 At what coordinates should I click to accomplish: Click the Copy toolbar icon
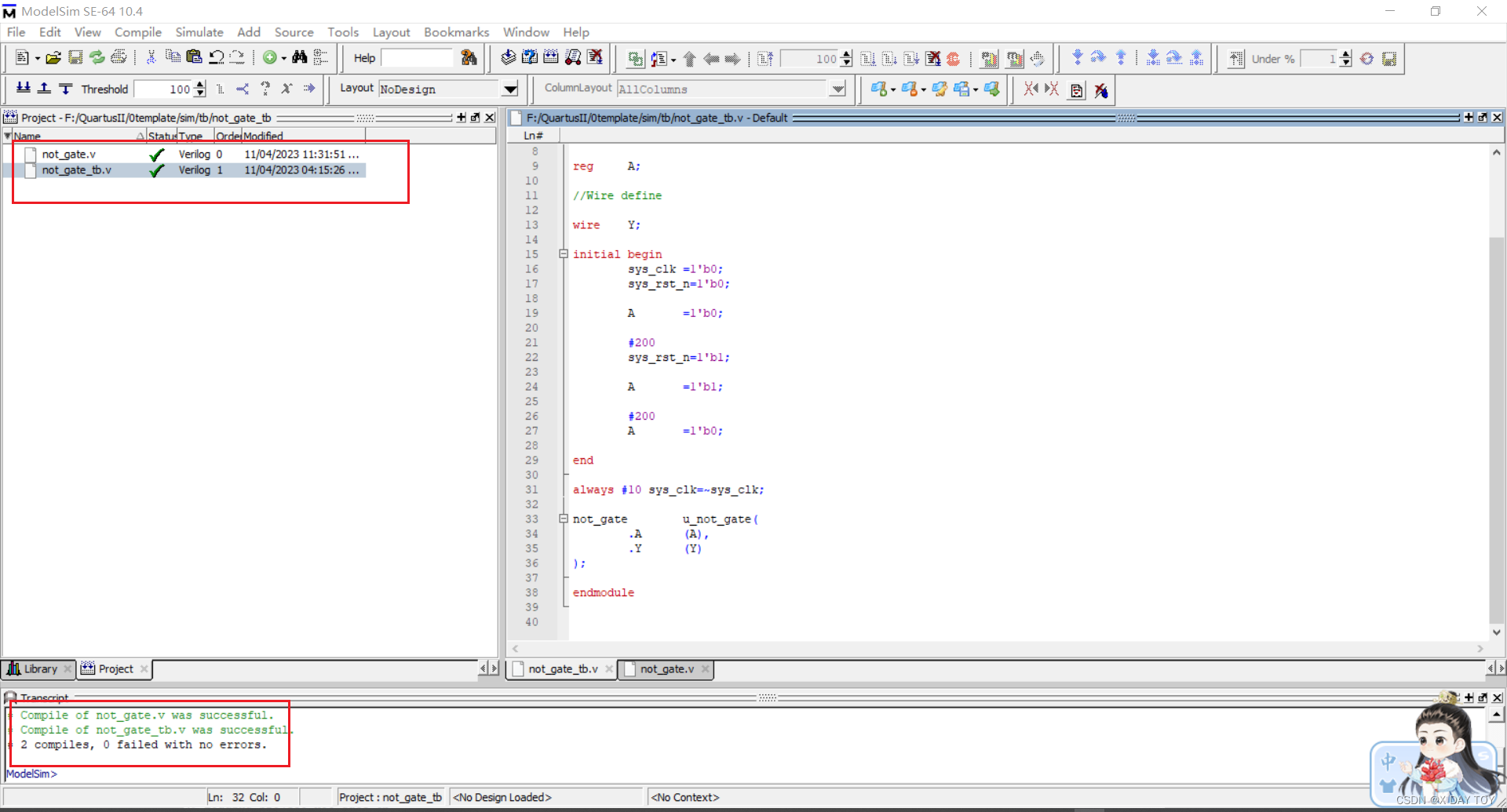173,57
